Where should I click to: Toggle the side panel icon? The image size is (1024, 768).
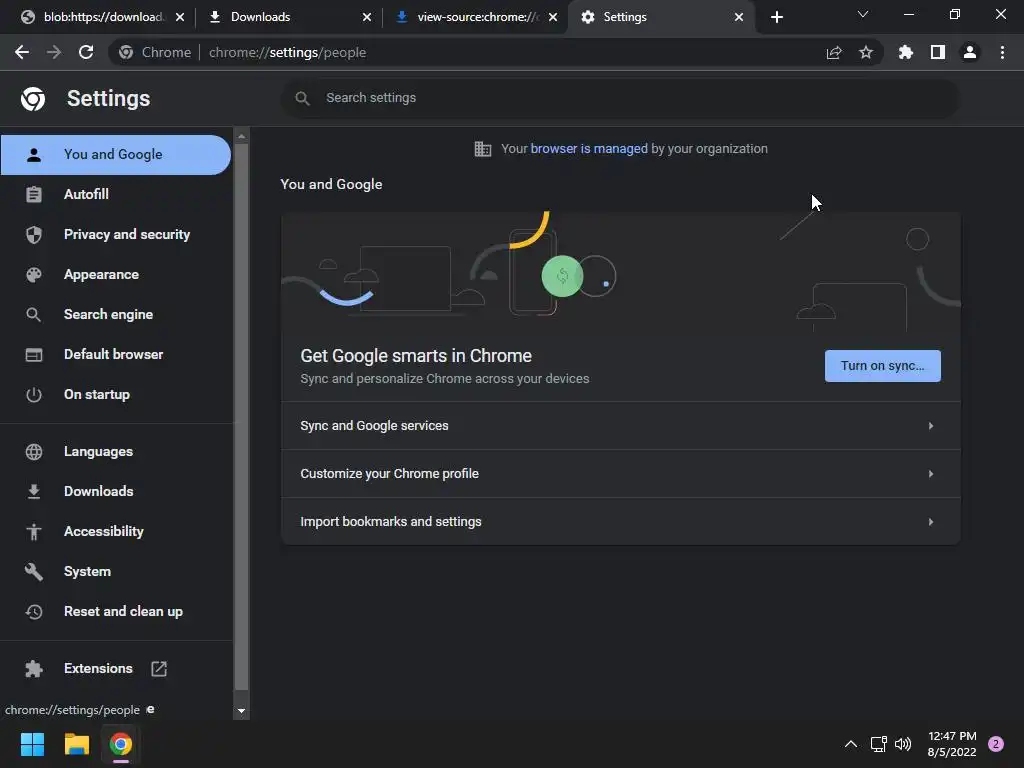(x=938, y=52)
